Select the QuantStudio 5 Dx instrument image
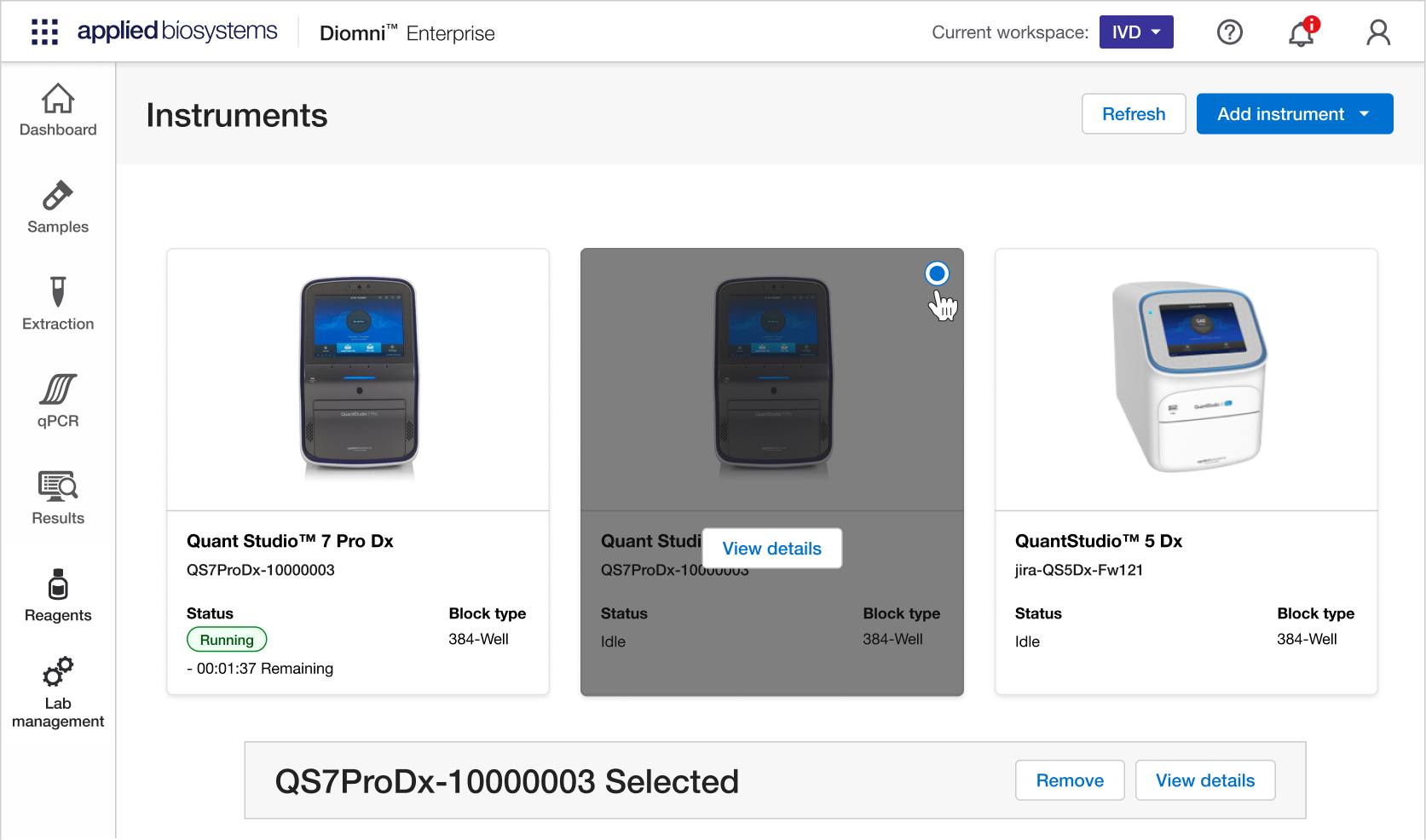Screen dimensions: 1426x840 tap(1188, 377)
